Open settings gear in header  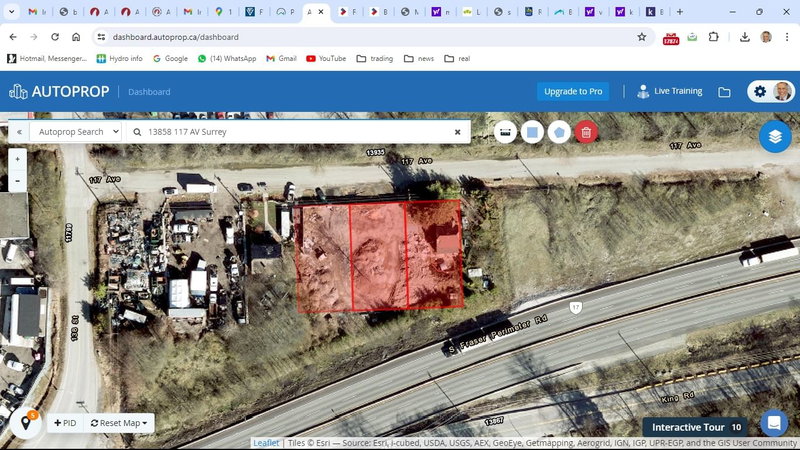pyautogui.click(x=760, y=92)
